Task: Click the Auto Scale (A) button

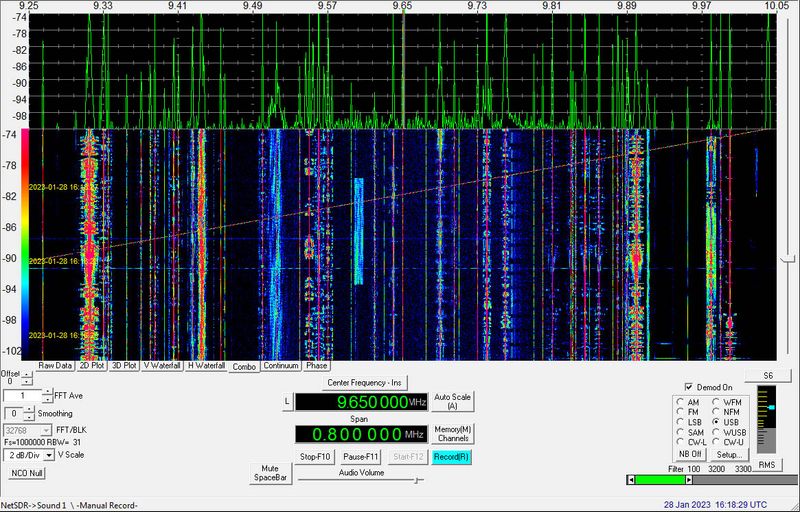Action: coord(452,401)
